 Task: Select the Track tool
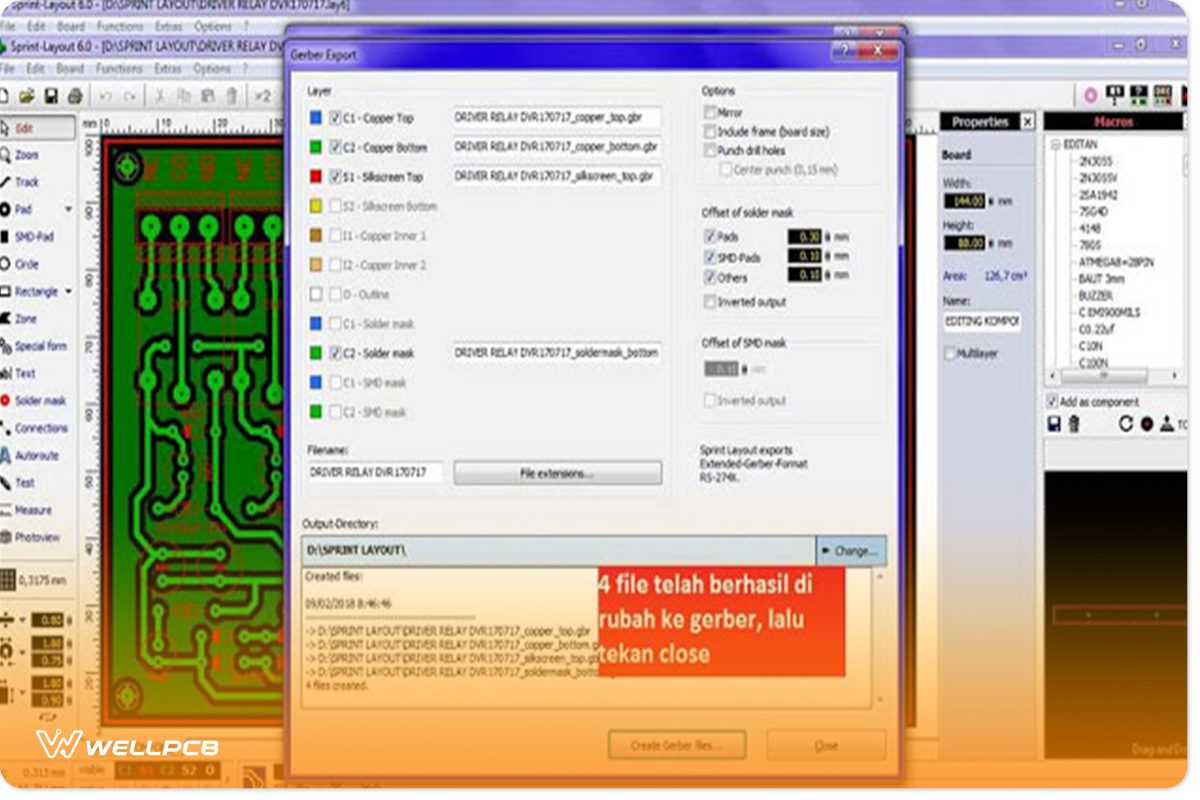point(25,182)
